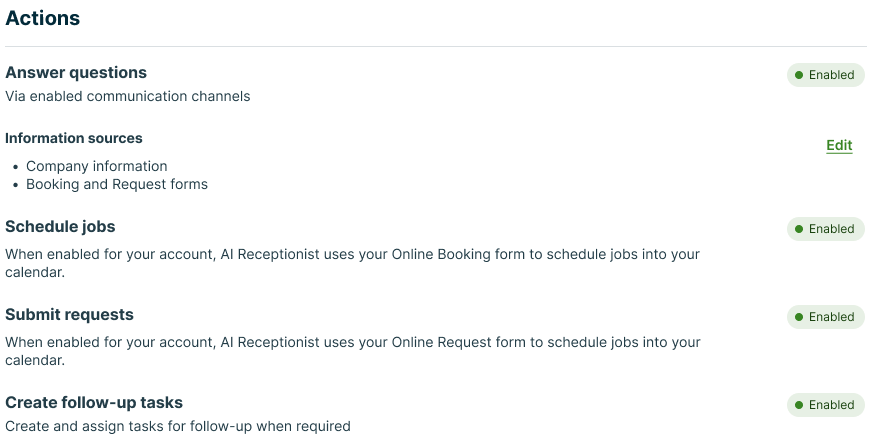Toggle the Enabled badge for Create follow-up tasks
Viewport: 878px width, 446px height.
[x=826, y=405]
